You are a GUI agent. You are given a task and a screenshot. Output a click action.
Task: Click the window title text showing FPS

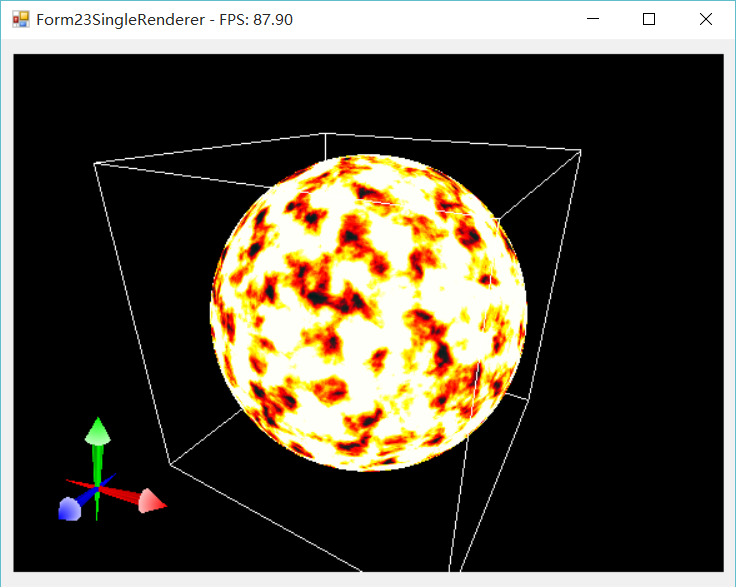[164, 20]
